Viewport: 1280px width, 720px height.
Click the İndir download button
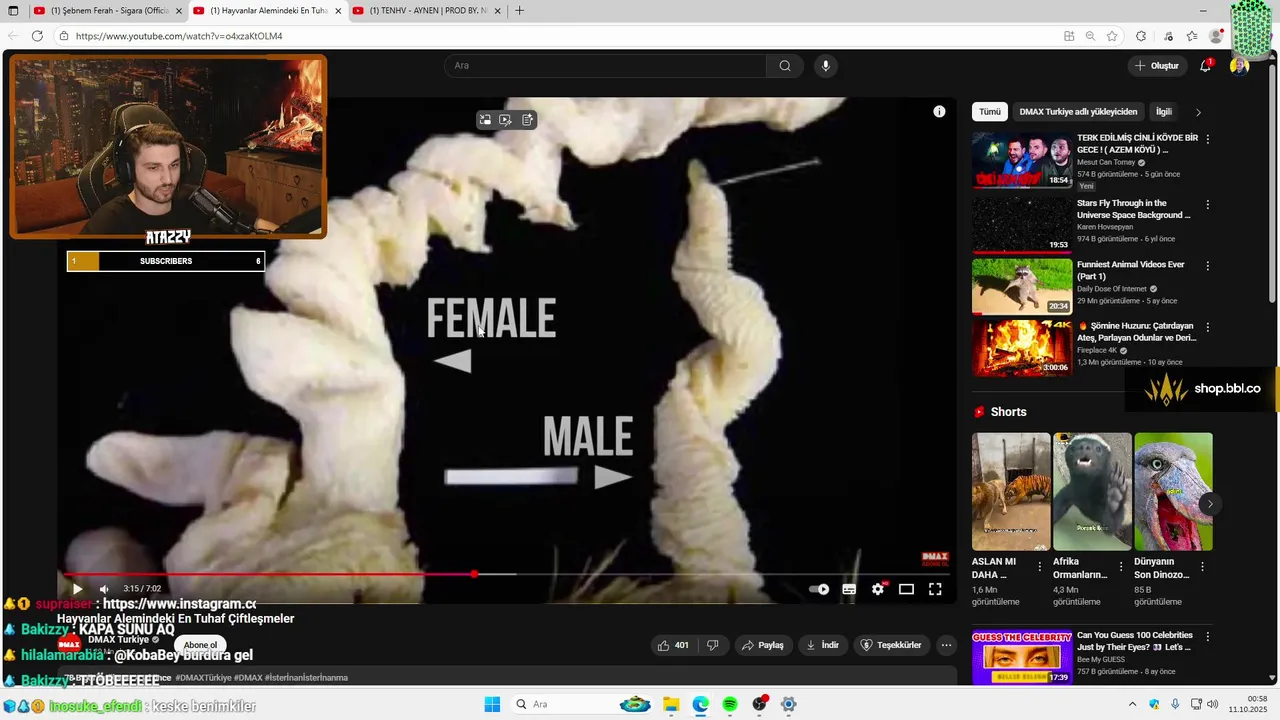pos(823,645)
